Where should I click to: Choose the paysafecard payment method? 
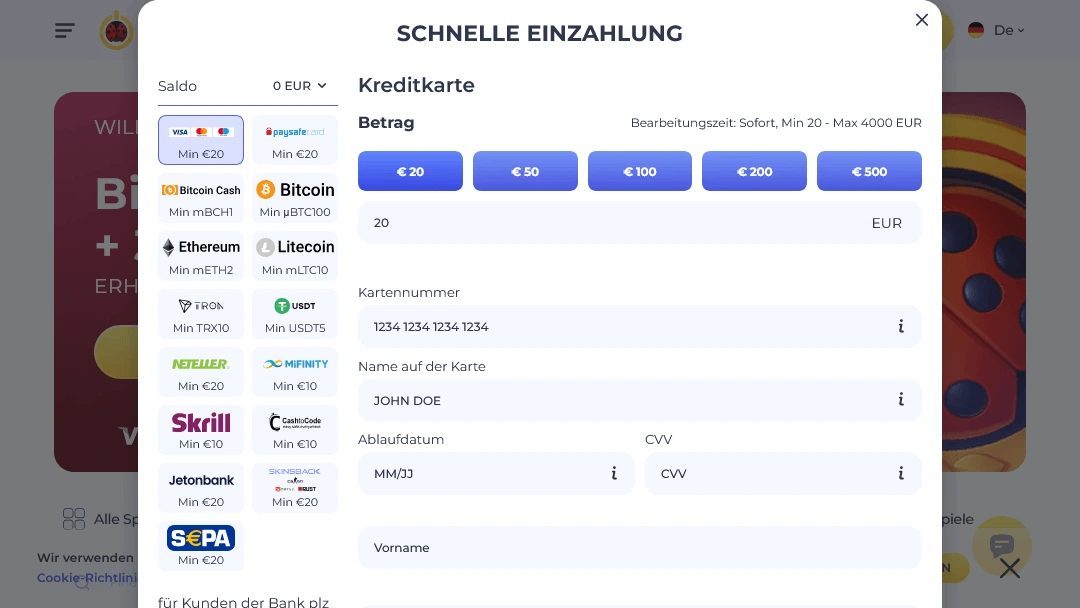coord(295,140)
